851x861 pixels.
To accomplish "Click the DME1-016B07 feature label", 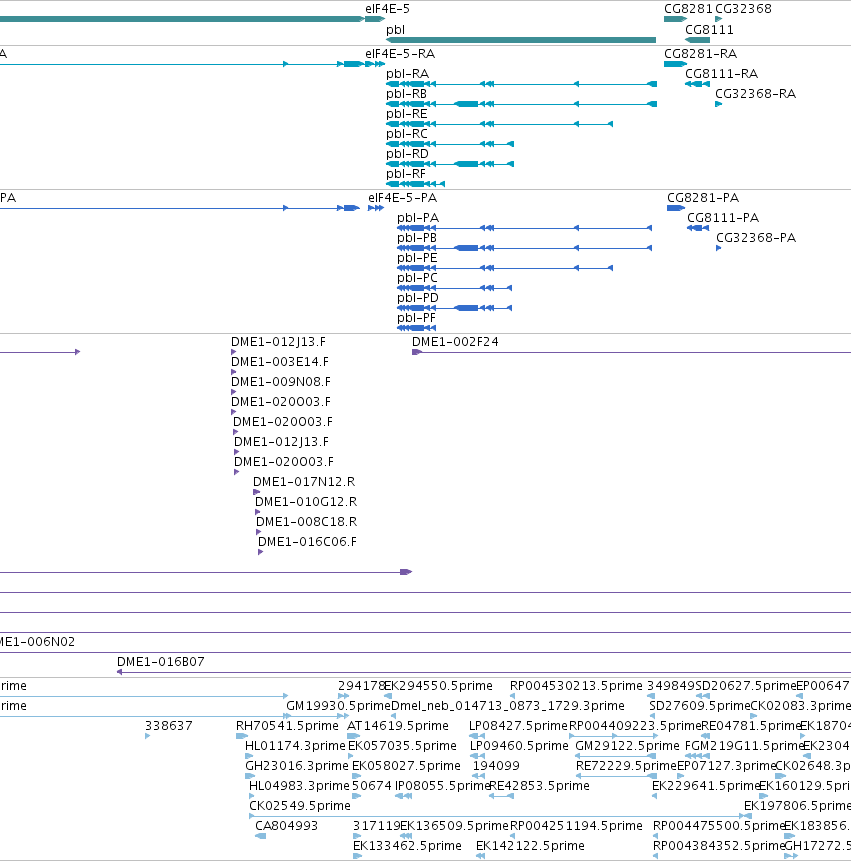I will [x=160, y=662].
